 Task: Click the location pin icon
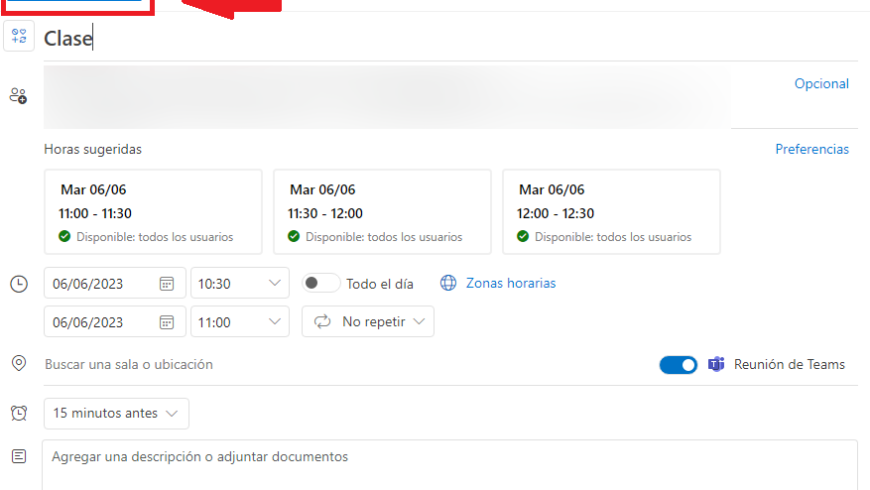(x=19, y=363)
